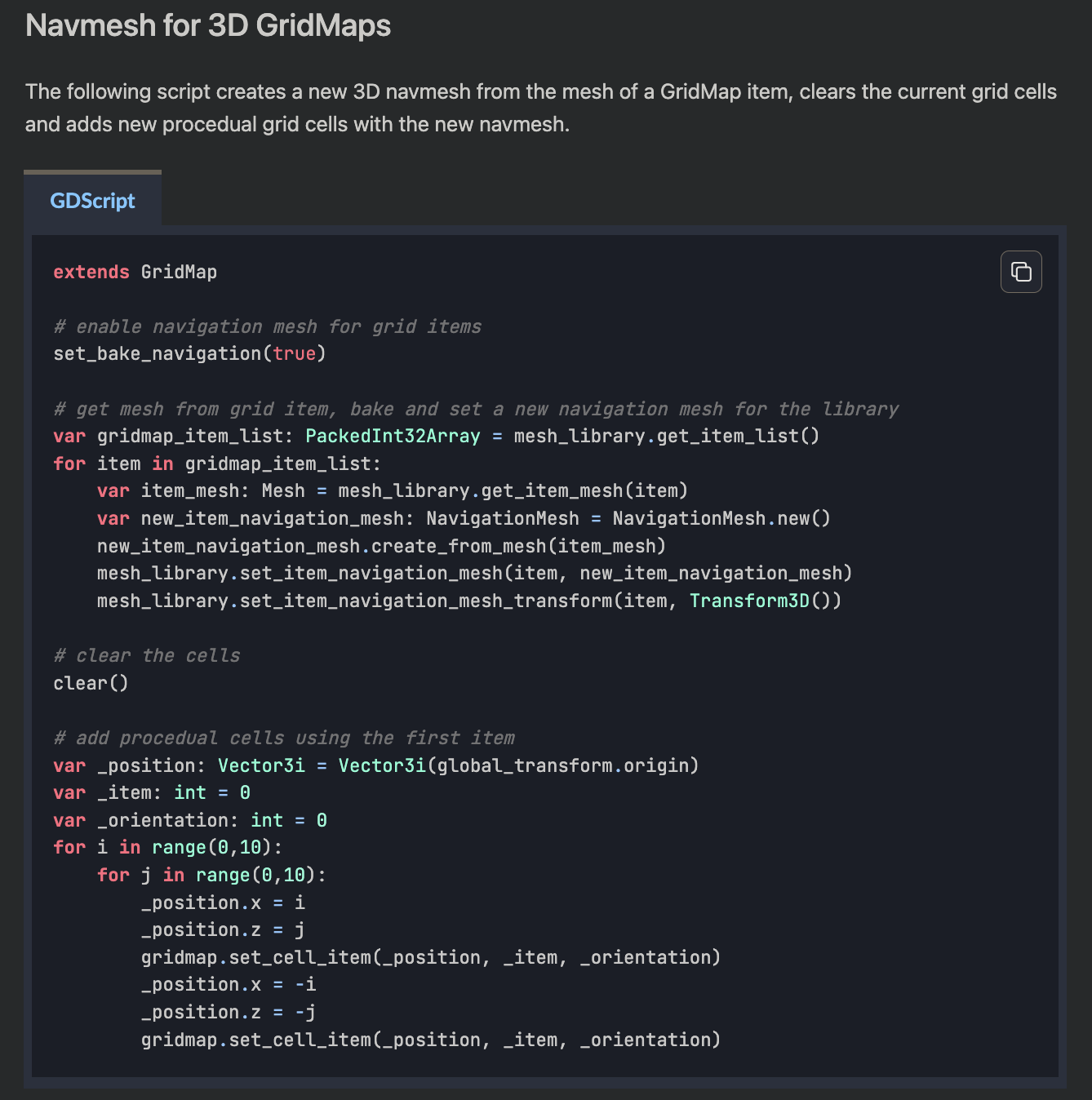Select the heading Navmesh for 3D GridMaps
Screen dimensions: 1092x1100
click(x=208, y=25)
